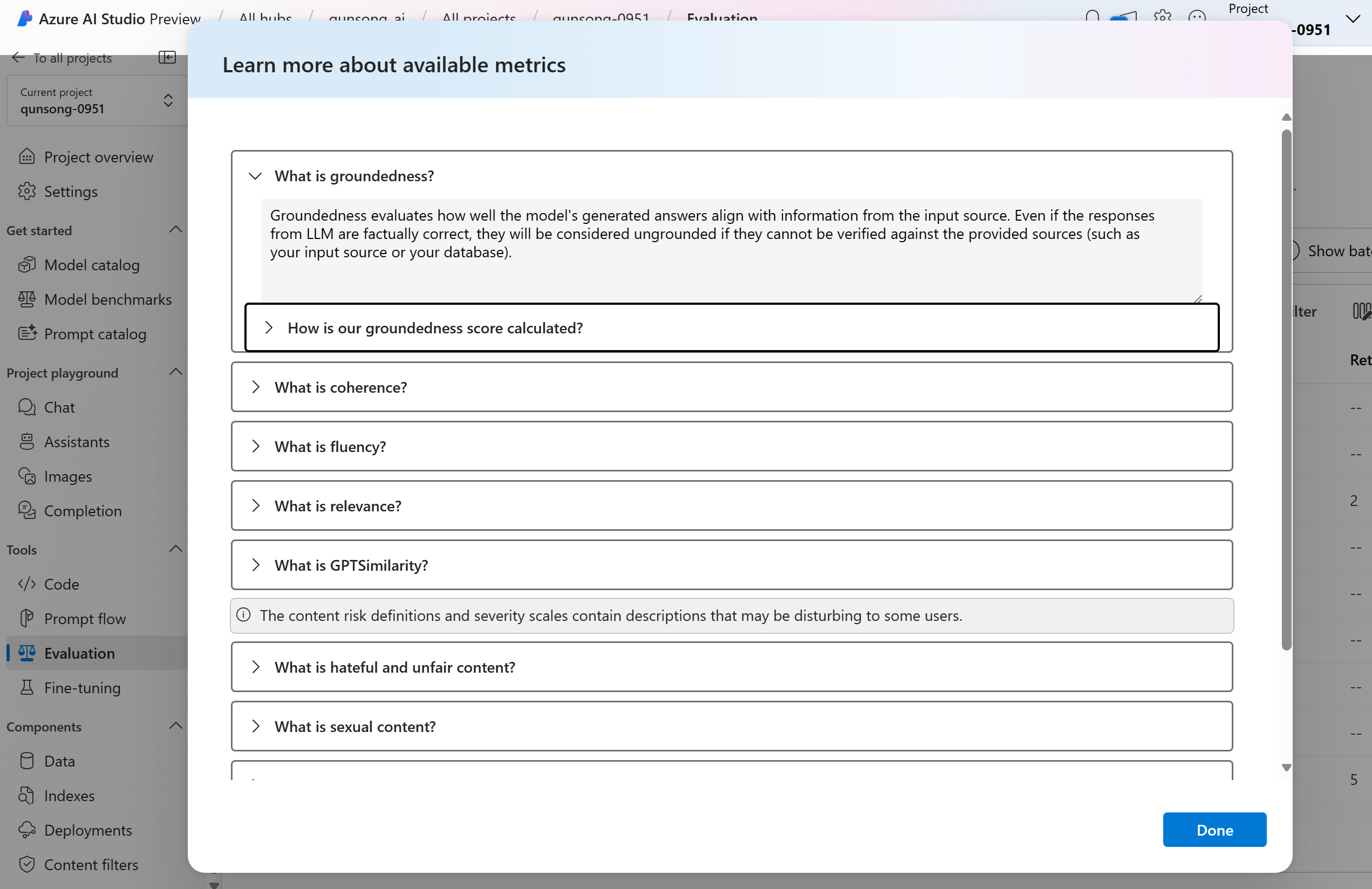Open the Current project selector dropdown
This screenshot has height=889, width=1372.
click(97, 100)
